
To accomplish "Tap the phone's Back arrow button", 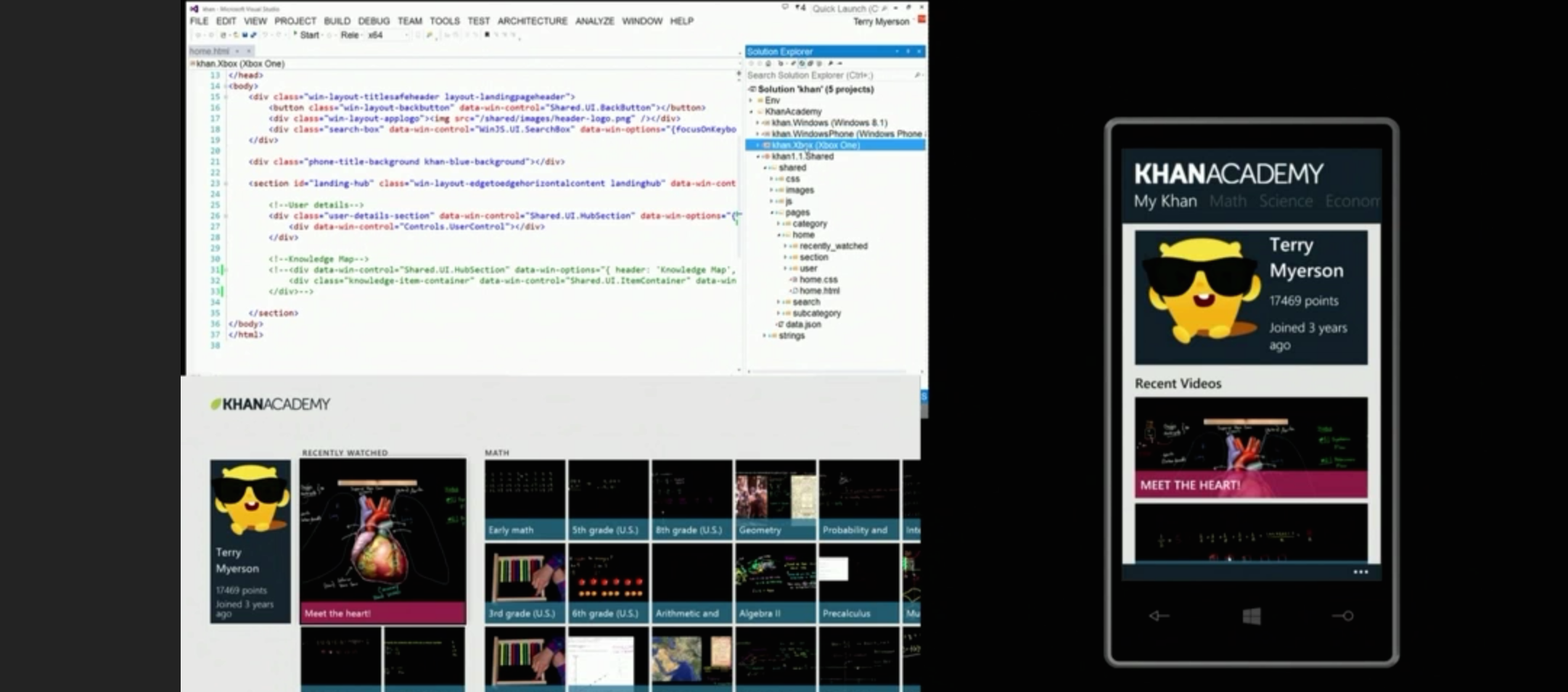I will (1159, 616).
